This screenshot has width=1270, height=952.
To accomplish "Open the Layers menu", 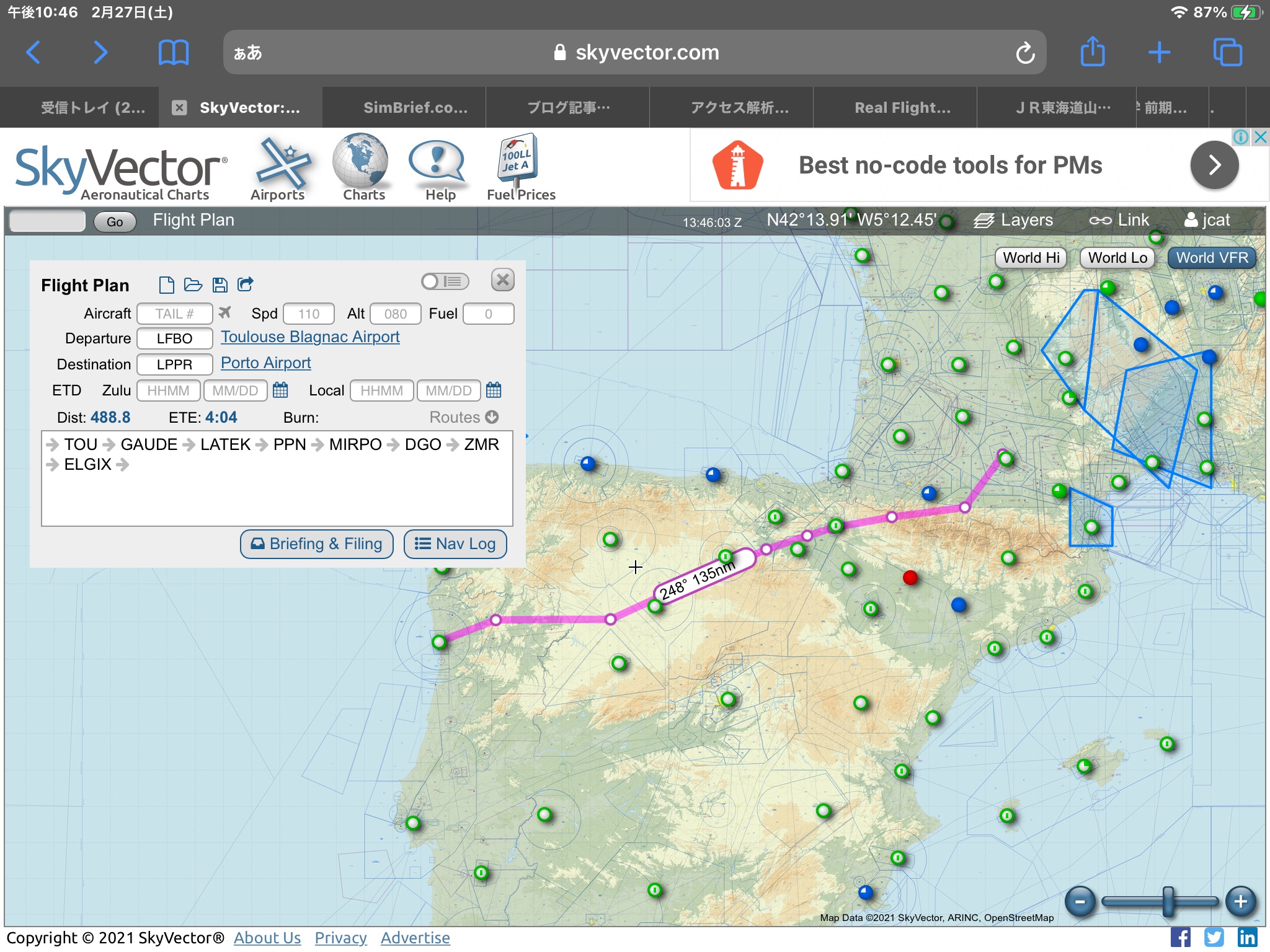I will (1013, 220).
